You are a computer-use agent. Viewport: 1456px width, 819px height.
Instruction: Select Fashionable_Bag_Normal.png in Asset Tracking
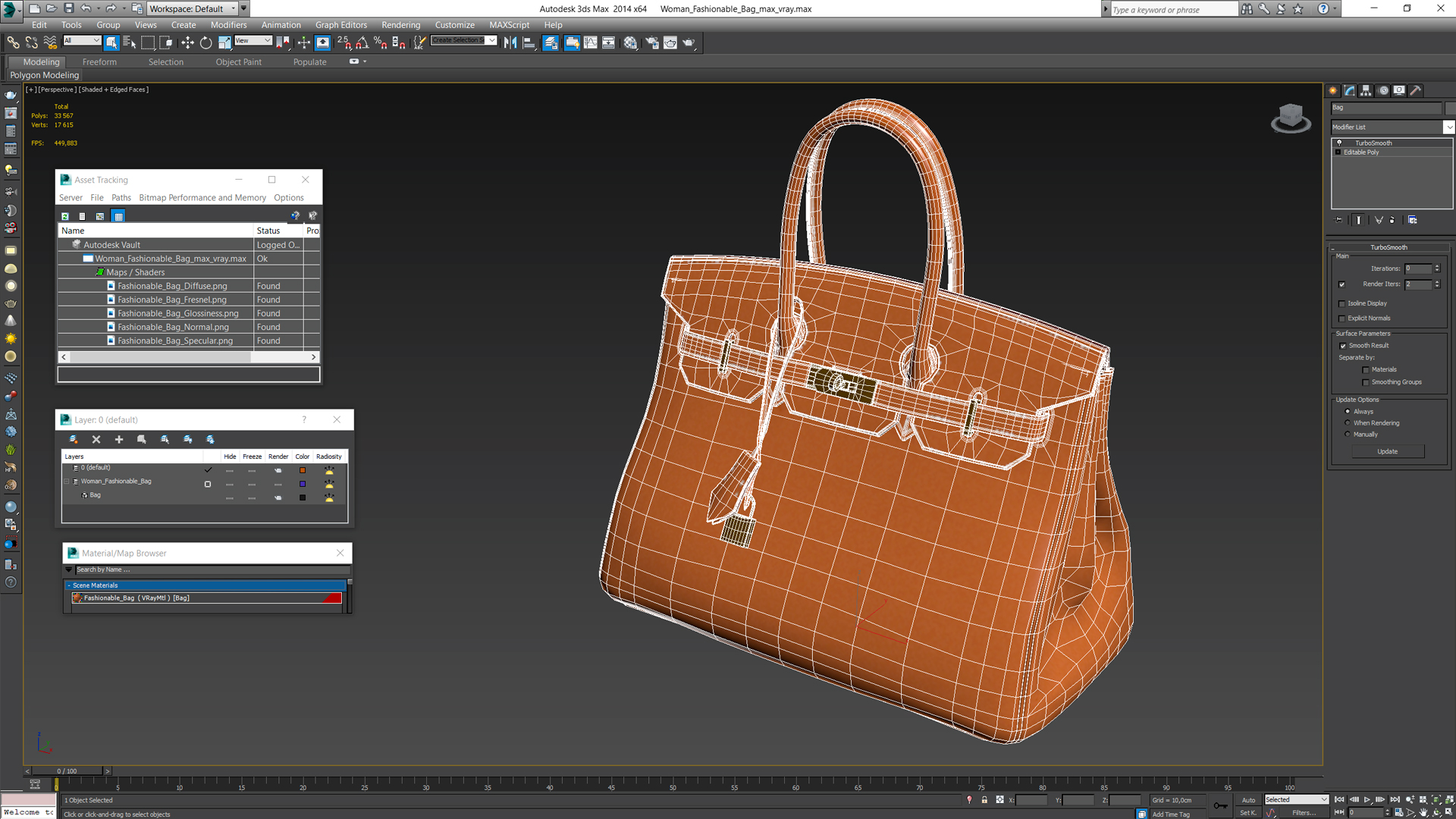[x=173, y=327]
